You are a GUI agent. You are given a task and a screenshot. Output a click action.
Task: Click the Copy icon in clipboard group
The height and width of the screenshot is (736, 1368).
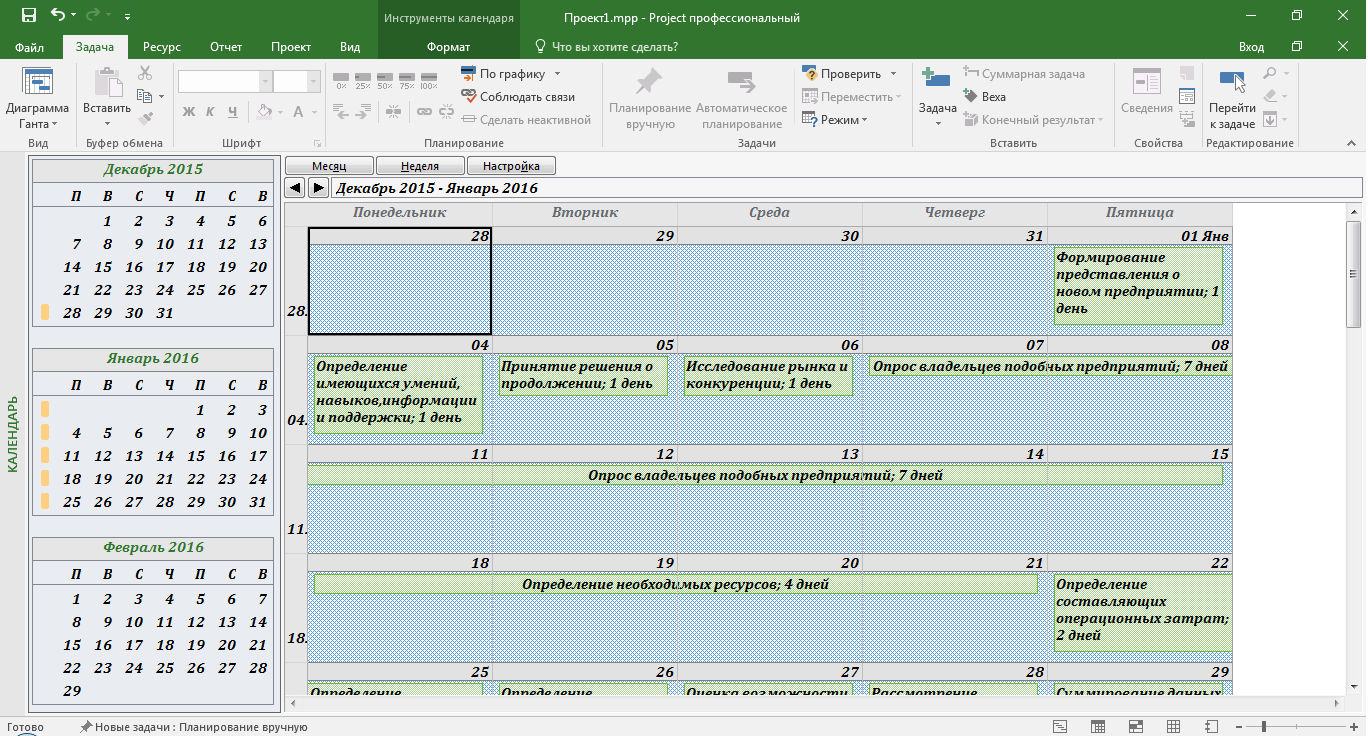(145, 96)
